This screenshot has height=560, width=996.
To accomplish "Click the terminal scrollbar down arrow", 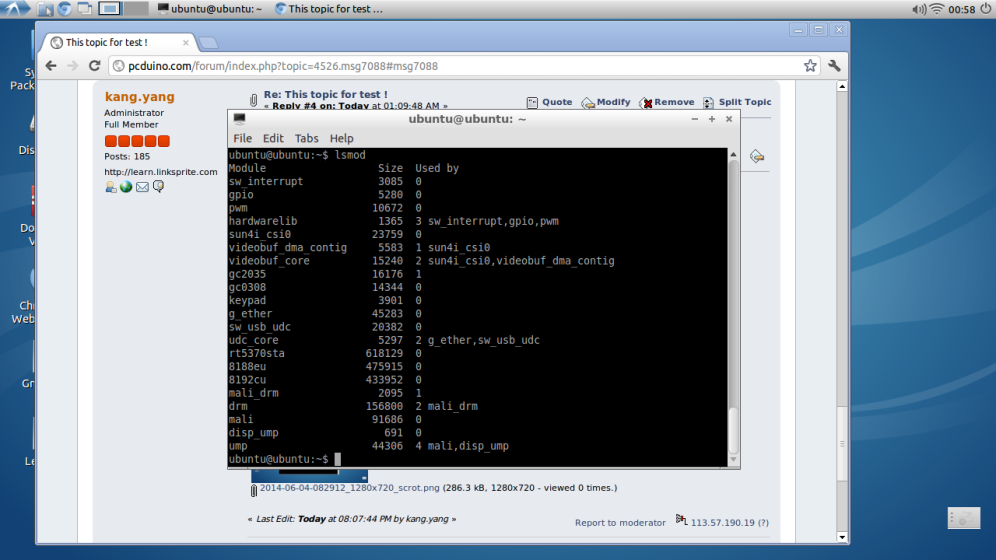I will pyautogui.click(x=733, y=460).
